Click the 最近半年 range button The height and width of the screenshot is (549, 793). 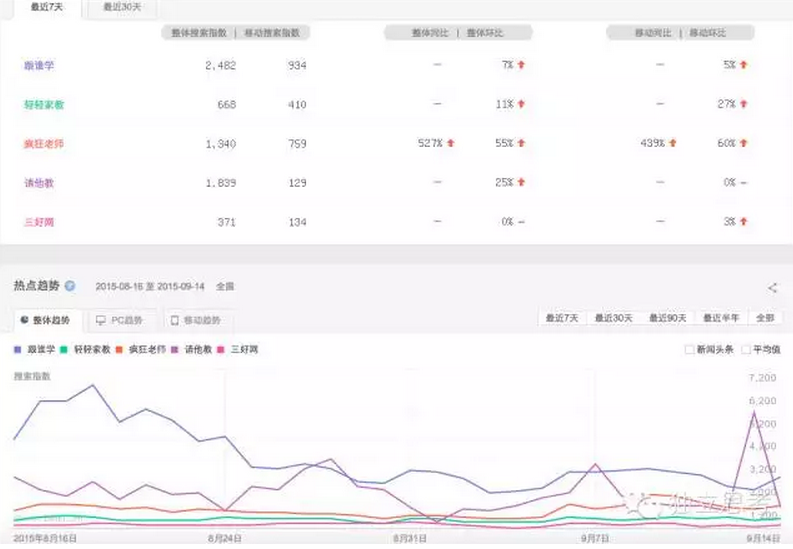coord(719,318)
